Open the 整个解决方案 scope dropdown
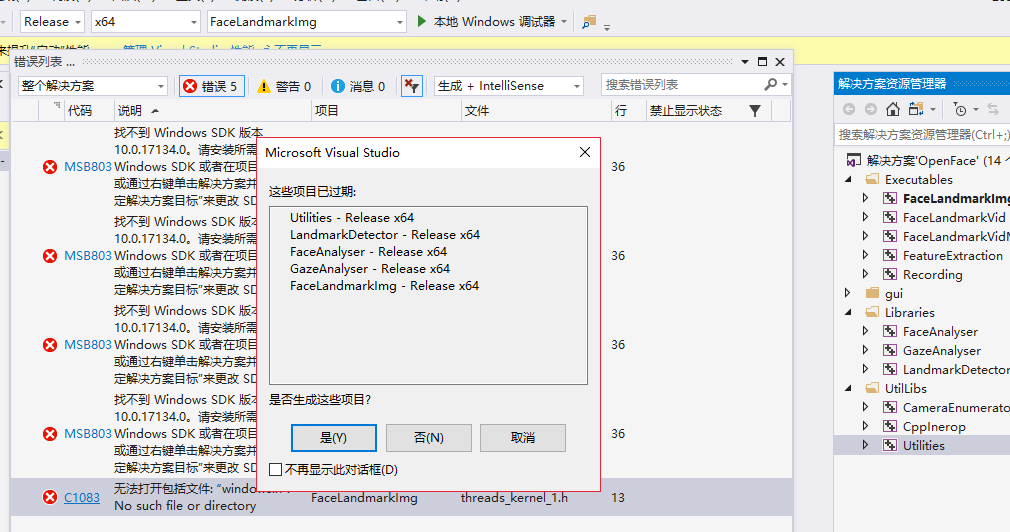This screenshot has width=1010, height=532. pyautogui.click(x=93, y=86)
